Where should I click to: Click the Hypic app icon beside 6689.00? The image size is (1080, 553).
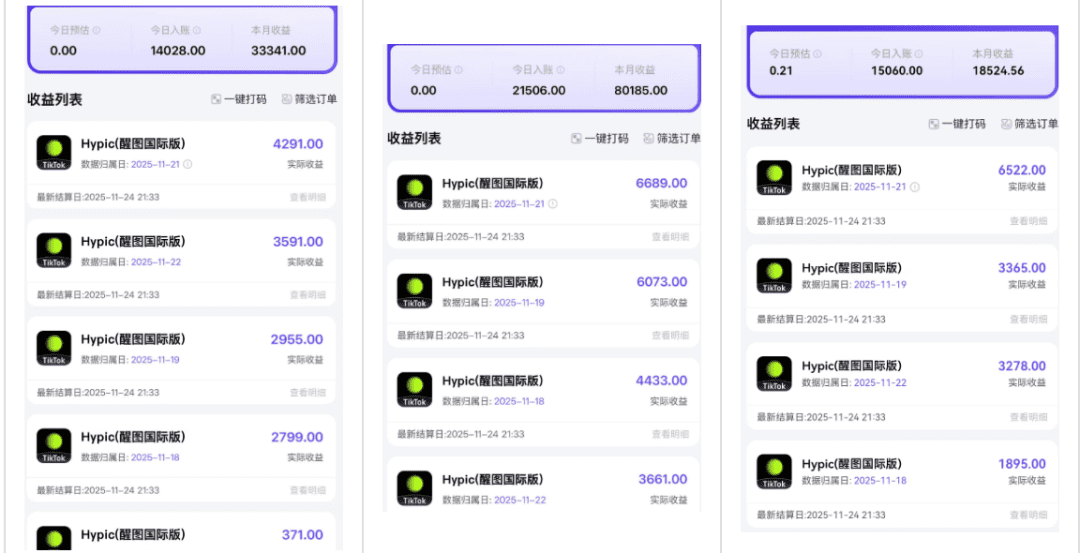click(414, 192)
